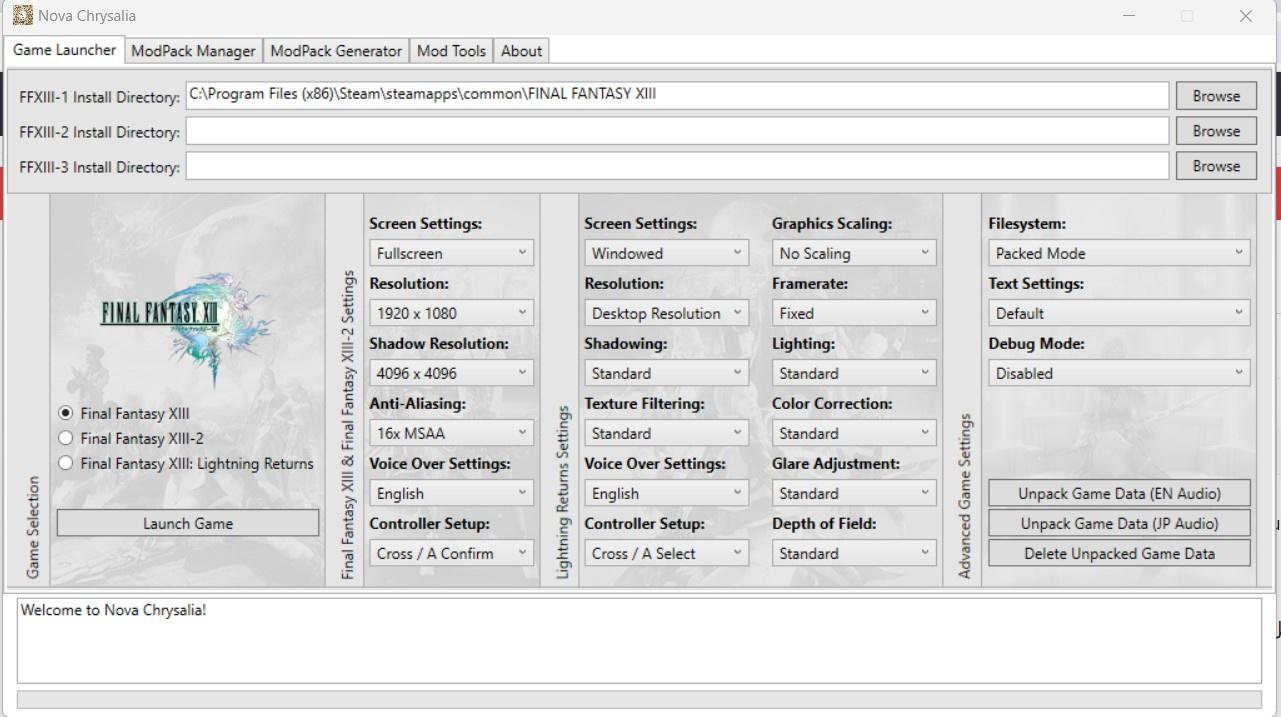
Task: Open the Glare Adjustment Standard dropdown
Action: click(854, 493)
